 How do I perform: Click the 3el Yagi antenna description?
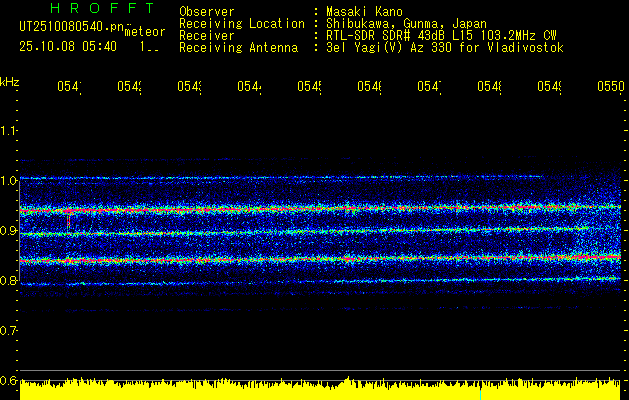click(445, 47)
